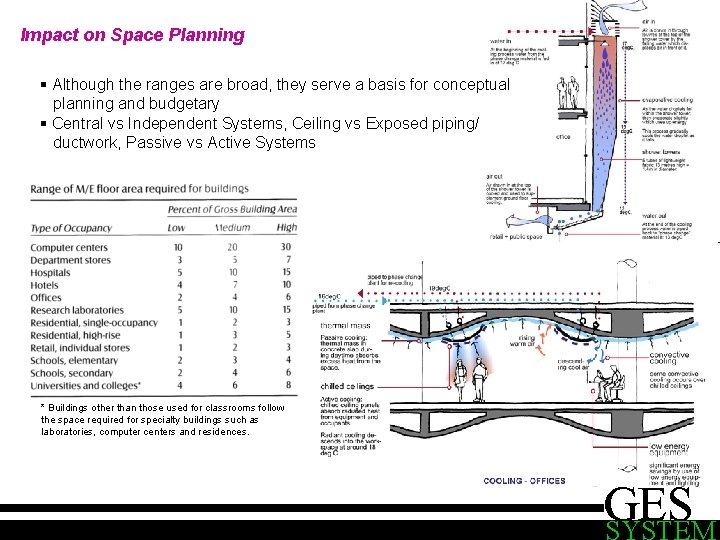The height and width of the screenshot is (540, 720).
Task: Click the 'air out' label on tower diagram
Action: 494,176
